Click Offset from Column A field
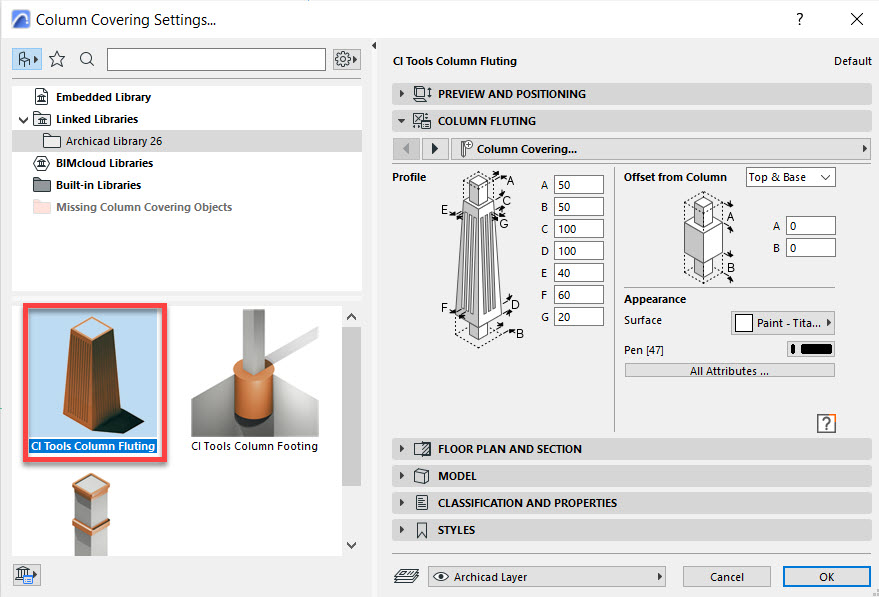This screenshot has height=597, width=879. (x=811, y=226)
